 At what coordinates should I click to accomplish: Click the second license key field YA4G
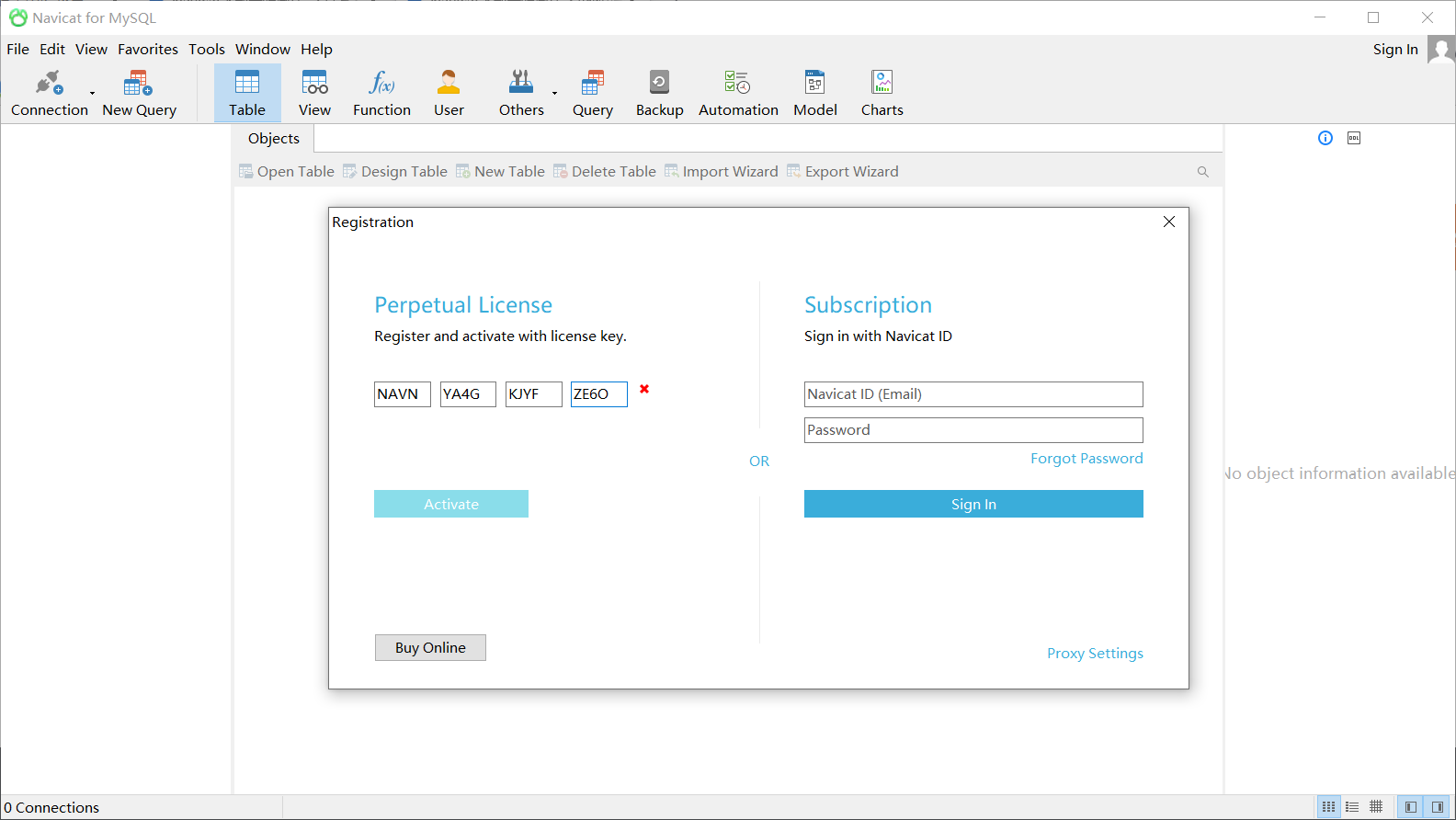click(468, 394)
